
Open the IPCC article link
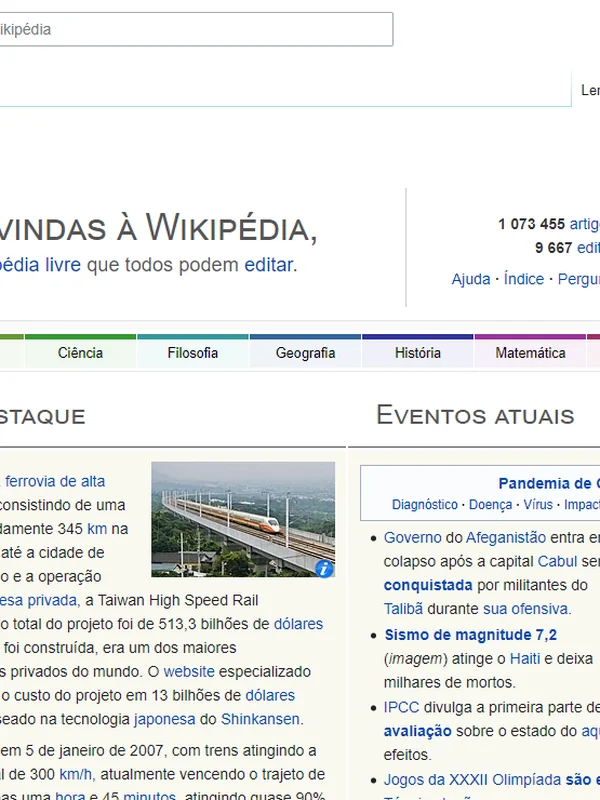click(x=401, y=707)
